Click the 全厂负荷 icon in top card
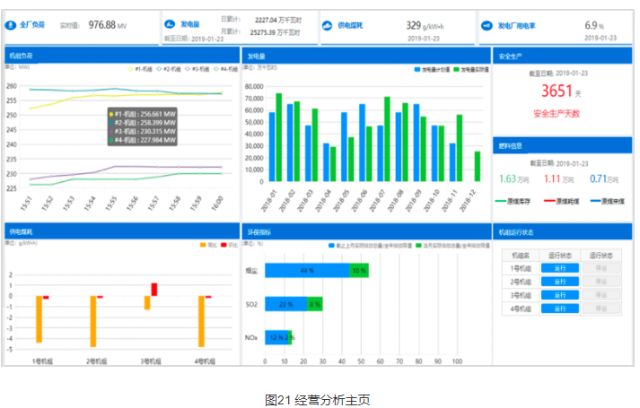This screenshot has width=640, height=408. [13, 24]
